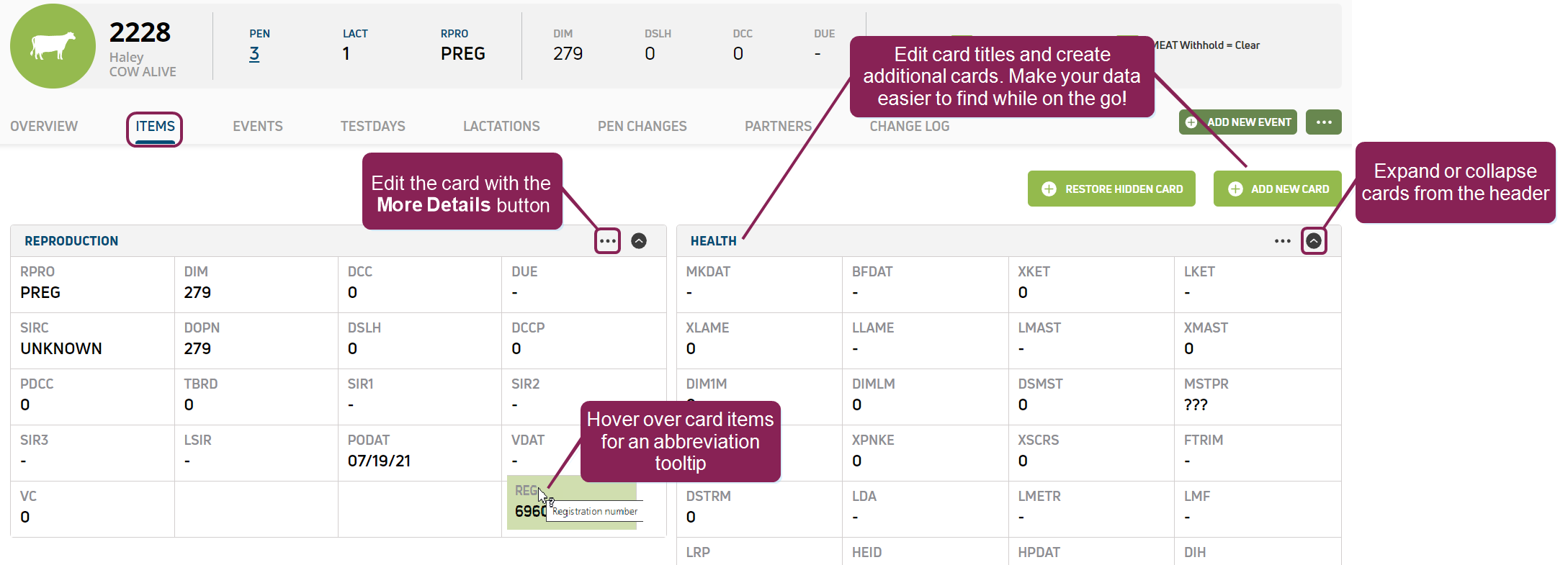Viewport: 1568px width, 565px height.
Task: Open Health card More Details menu
Action: (x=1282, y=241)
